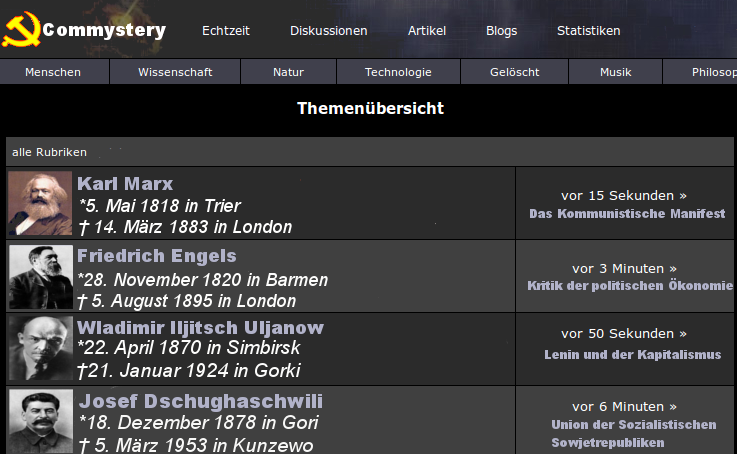This screenshot has width=737, height=454.
Task: Switch to the Menschen category tab
Action: coord(53,72)
